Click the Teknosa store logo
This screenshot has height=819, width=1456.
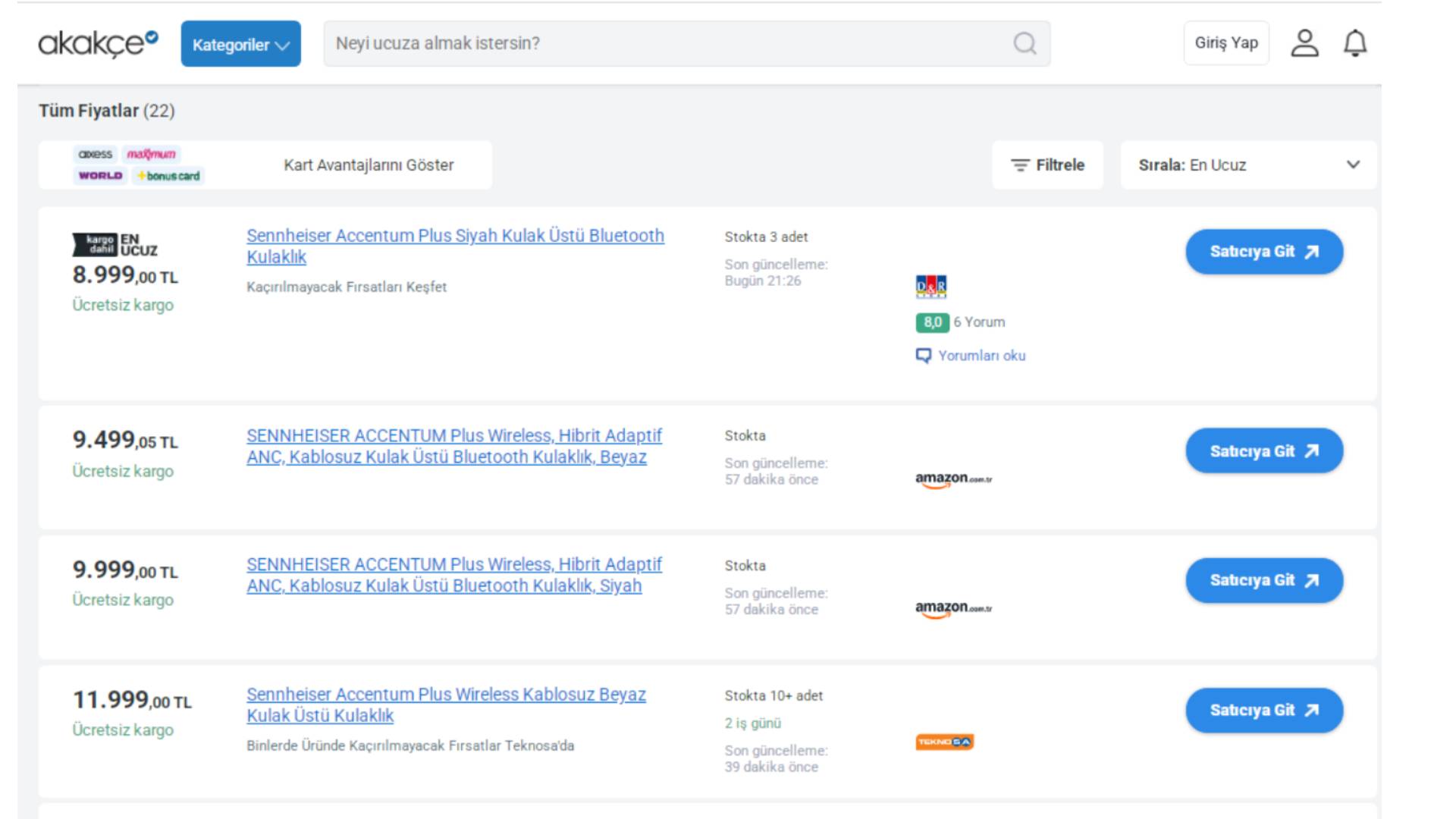coord(944,742)
